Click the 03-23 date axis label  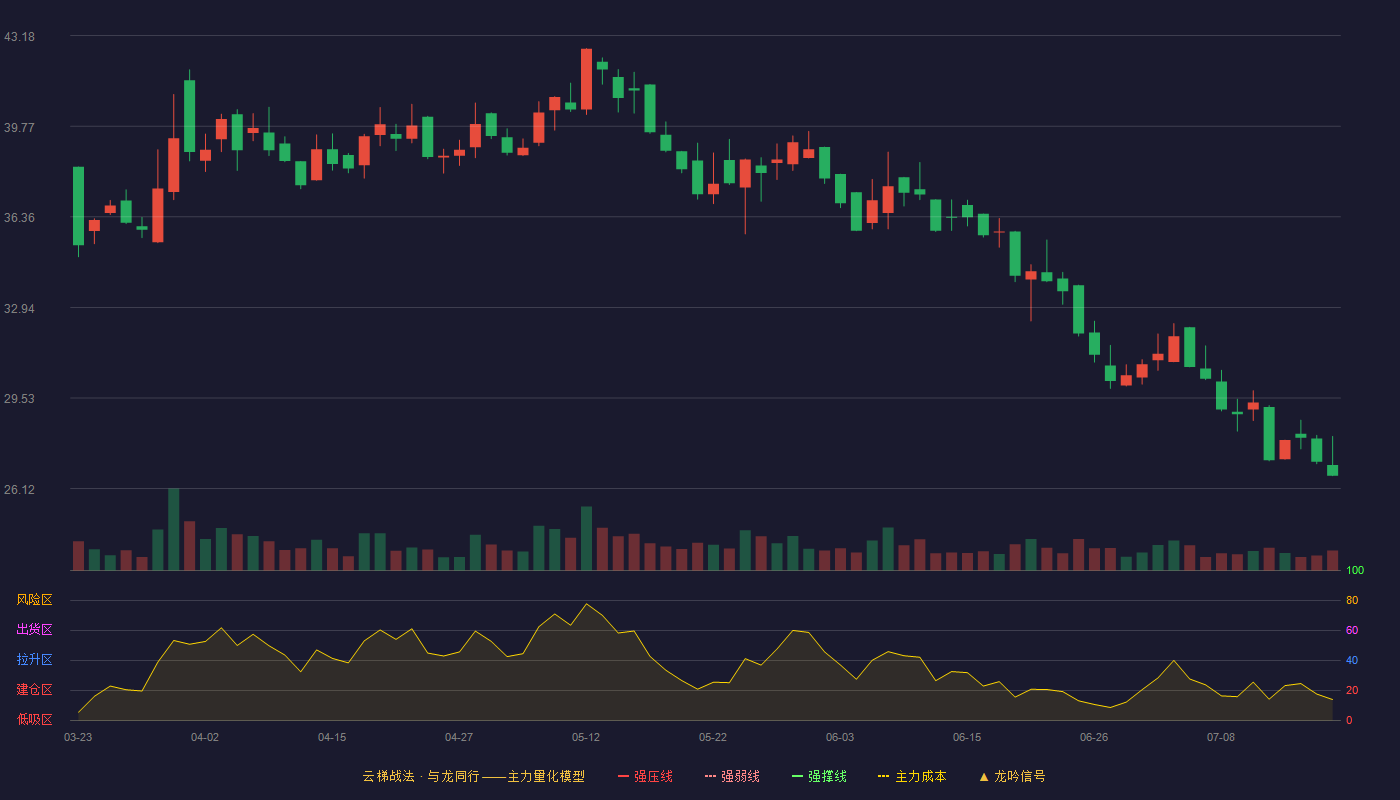[x=78, y=737]
